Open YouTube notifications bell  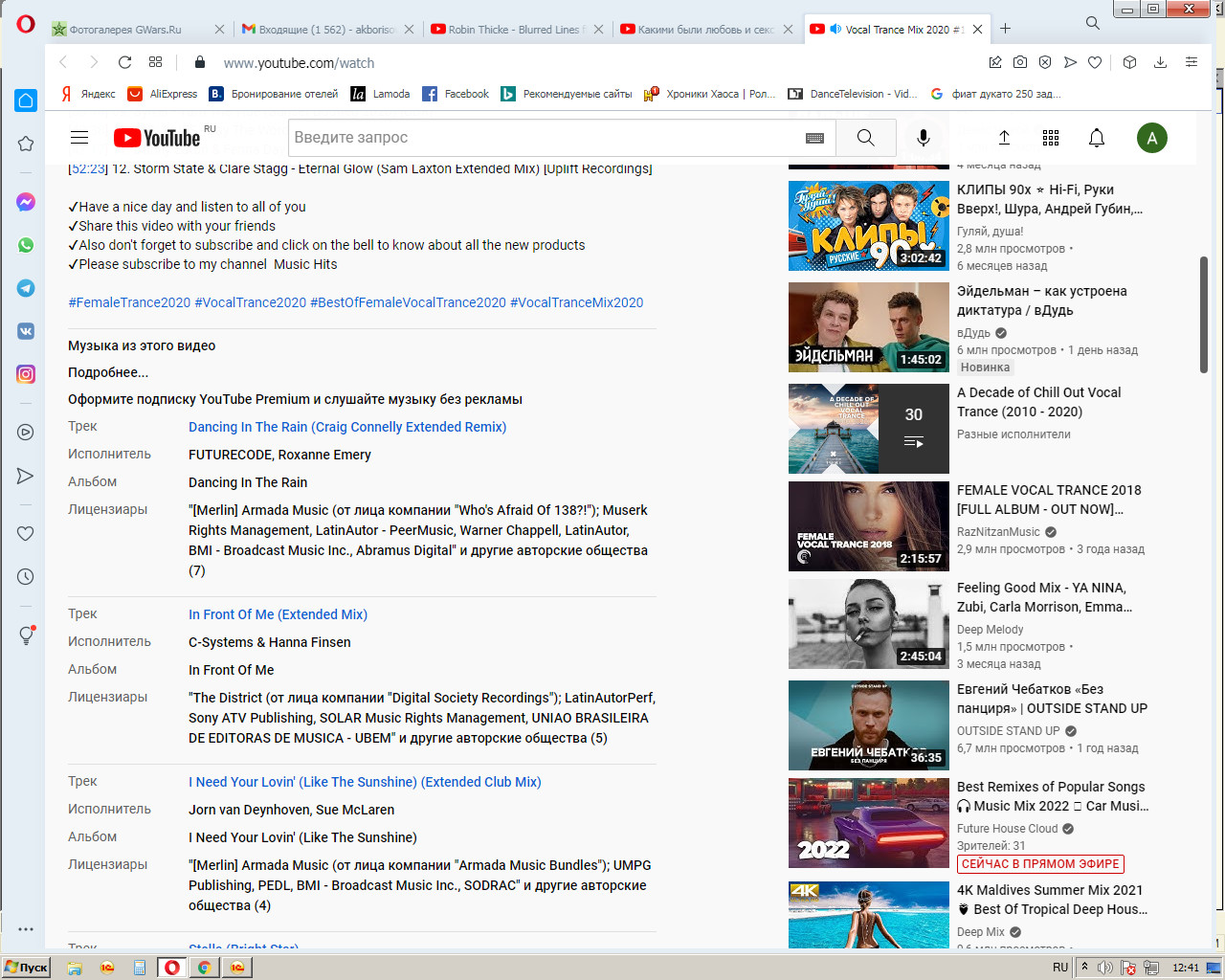pos(1097,138)
